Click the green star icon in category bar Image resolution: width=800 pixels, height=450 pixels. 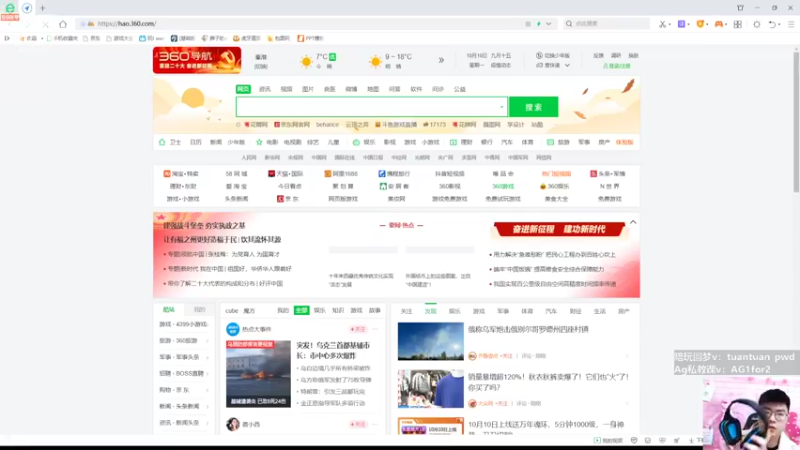coord(259,142)
